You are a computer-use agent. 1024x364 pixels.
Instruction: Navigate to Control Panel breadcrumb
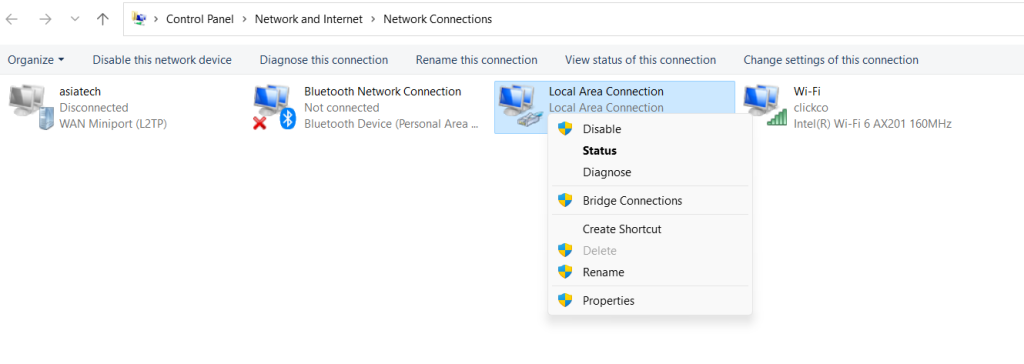(x=200, y=19)
